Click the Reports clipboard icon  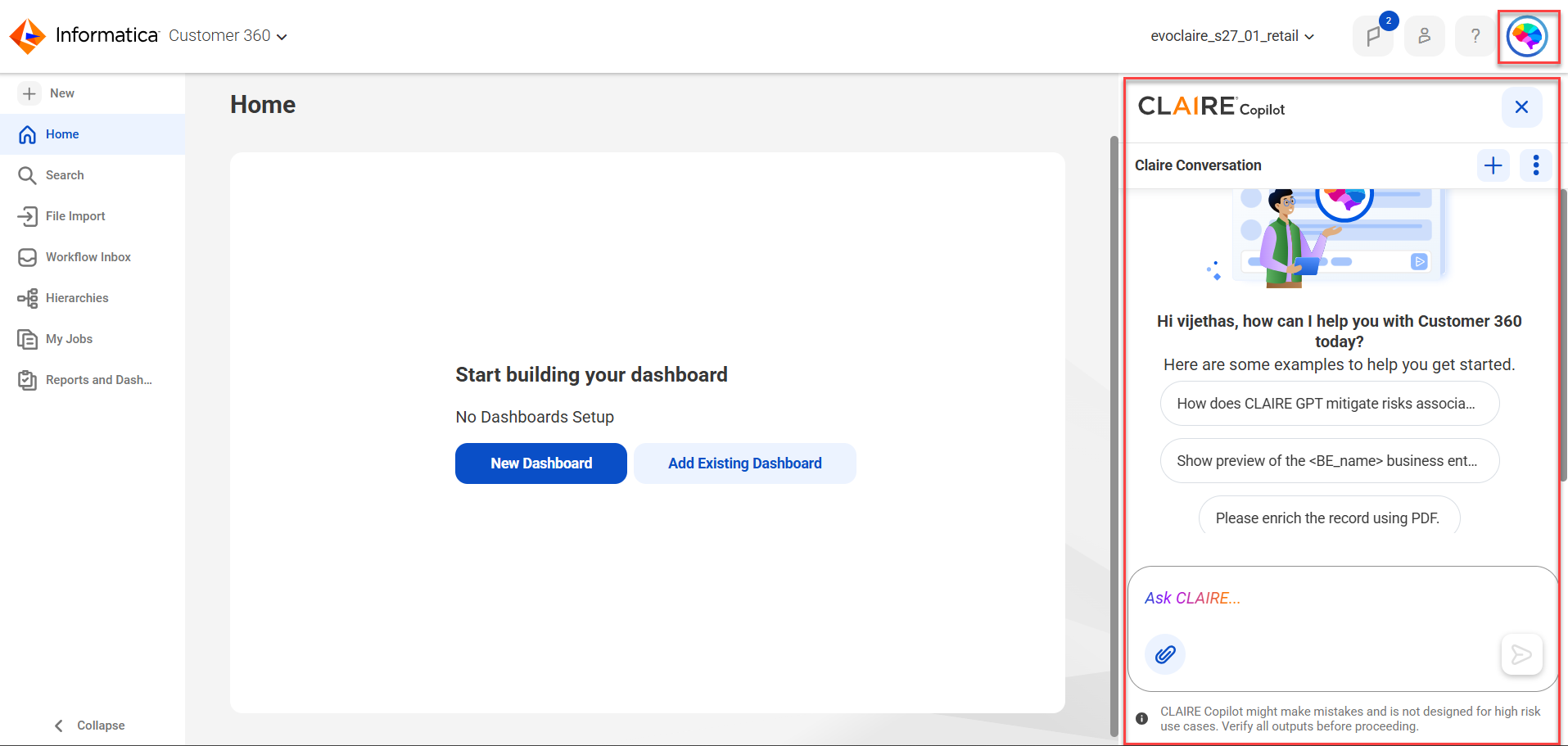(27, 380)
